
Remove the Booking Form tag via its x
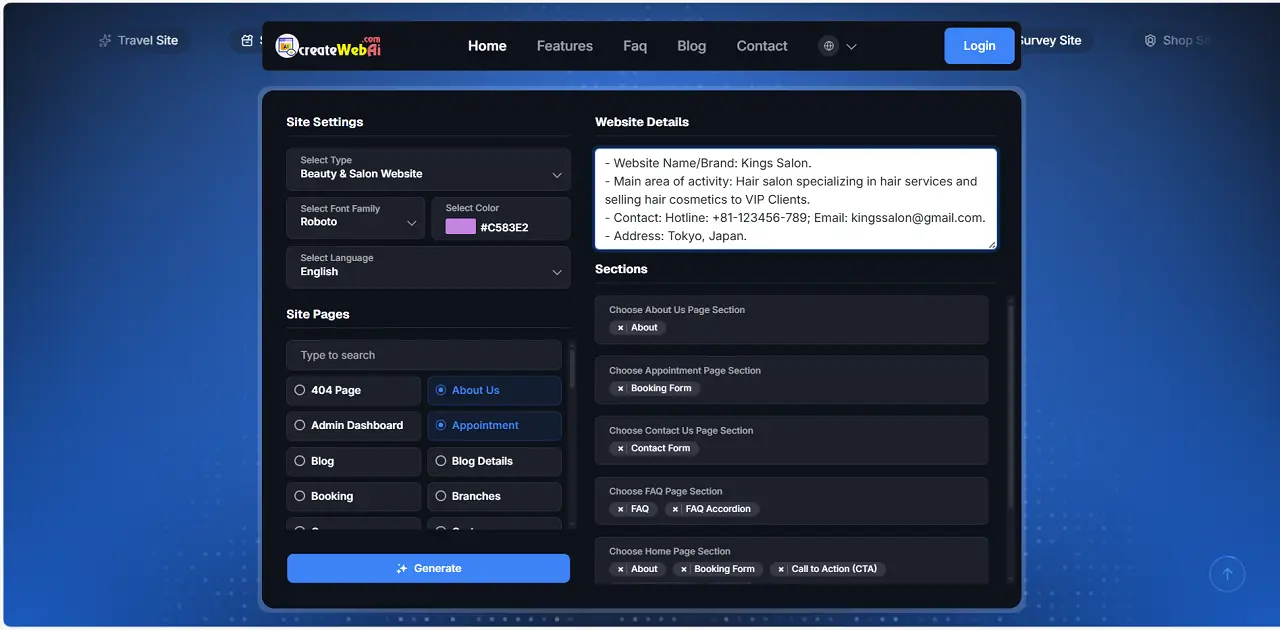pos(622,388)
